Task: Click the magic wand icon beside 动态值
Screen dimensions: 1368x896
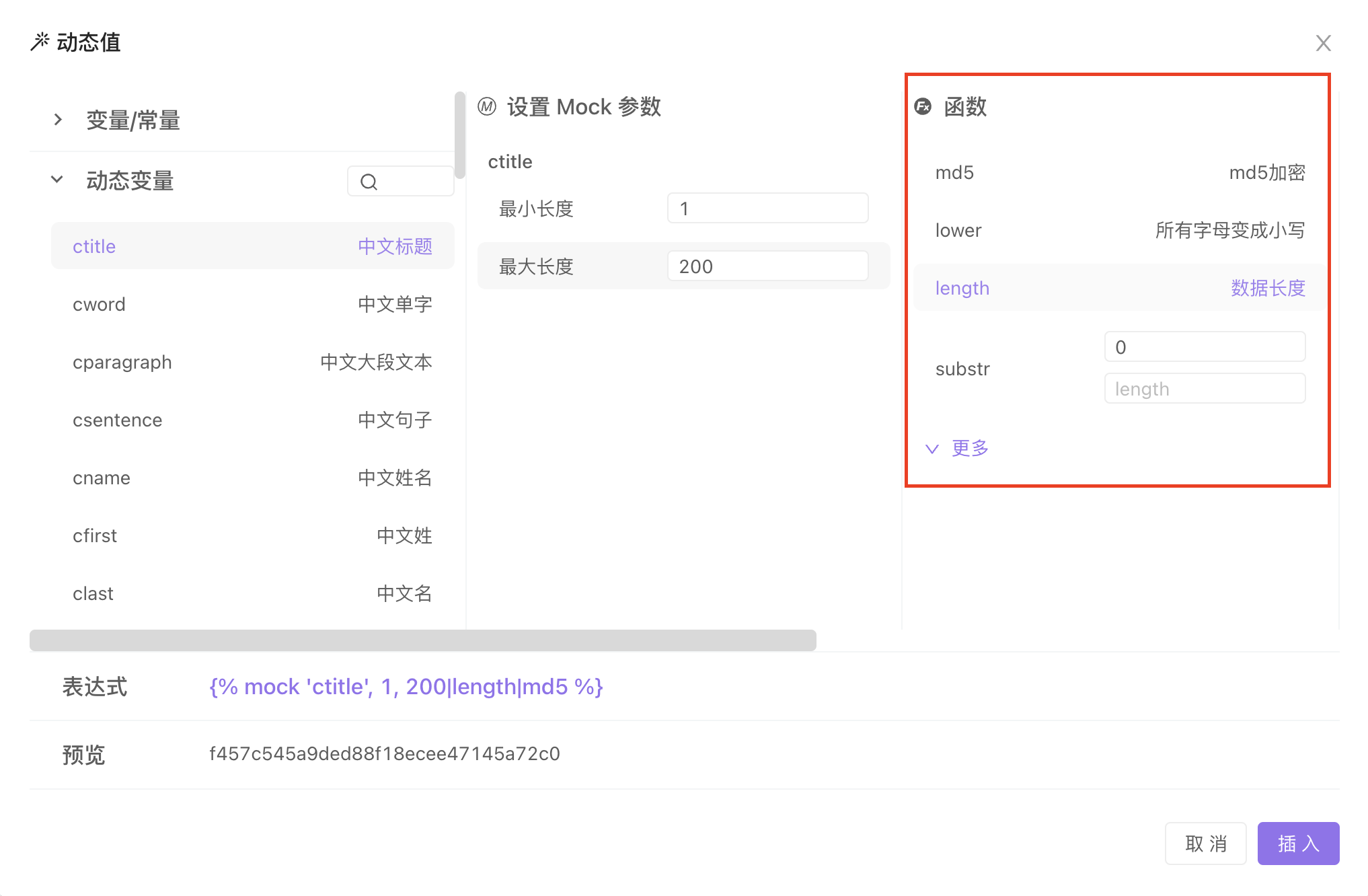Action: [x=40, y=42]
